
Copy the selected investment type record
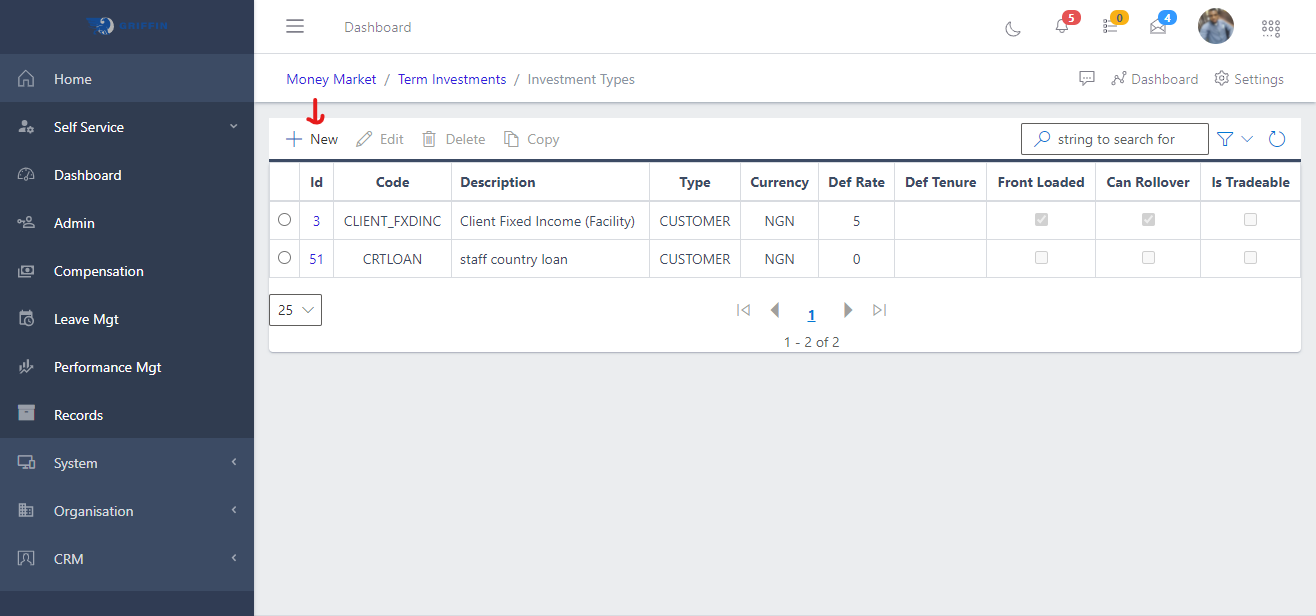click(531, 138)
